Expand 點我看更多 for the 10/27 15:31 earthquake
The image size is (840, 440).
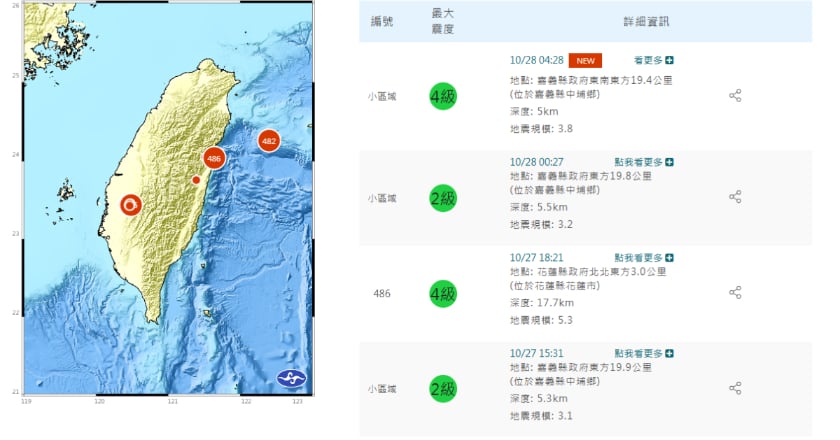pyautogui.click(x=644, y=353)
